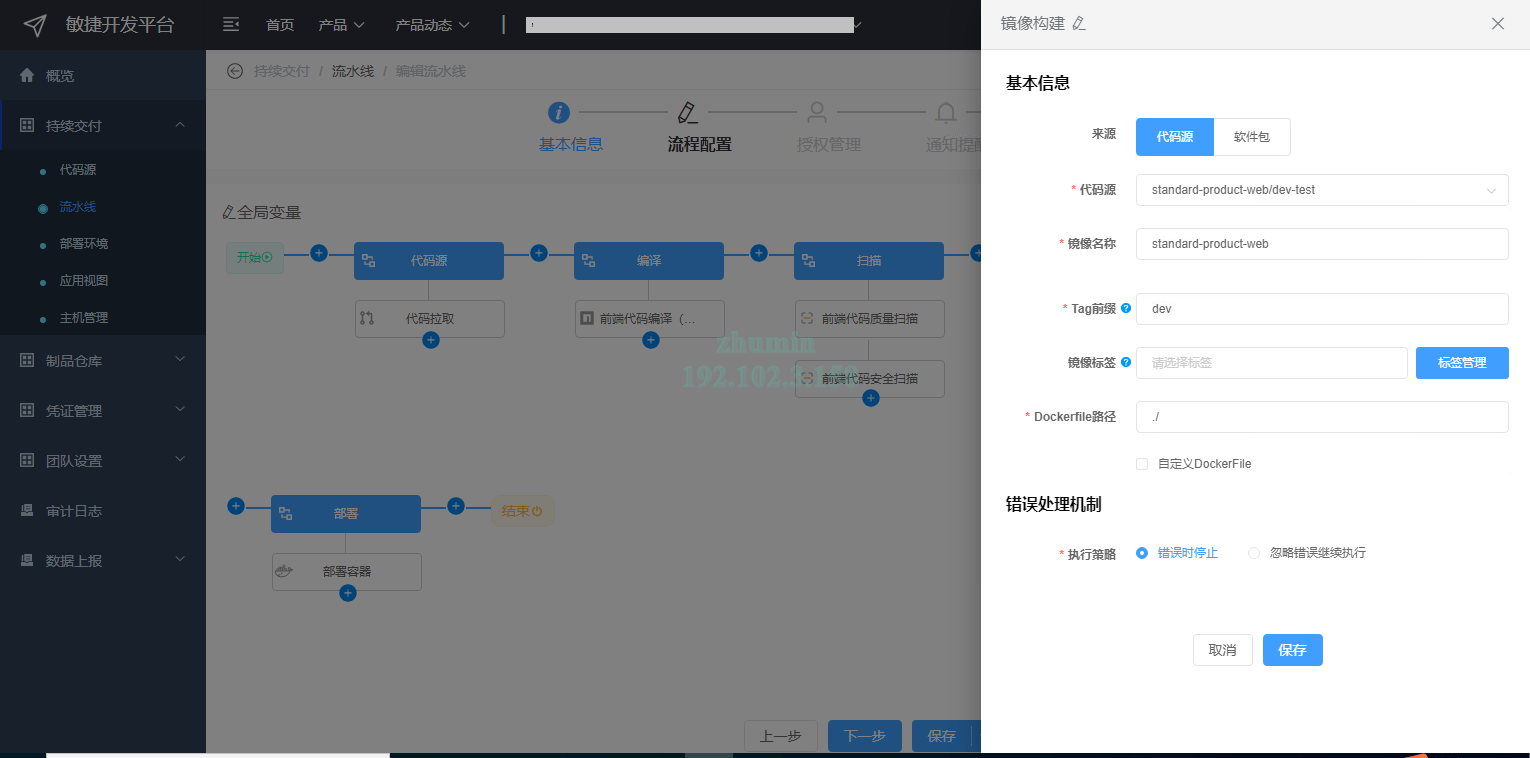The width and height of the screenshot is (1530, 758).
Task: Click the Tag前缀 help question icon
Action: [x=1126, y=308]
